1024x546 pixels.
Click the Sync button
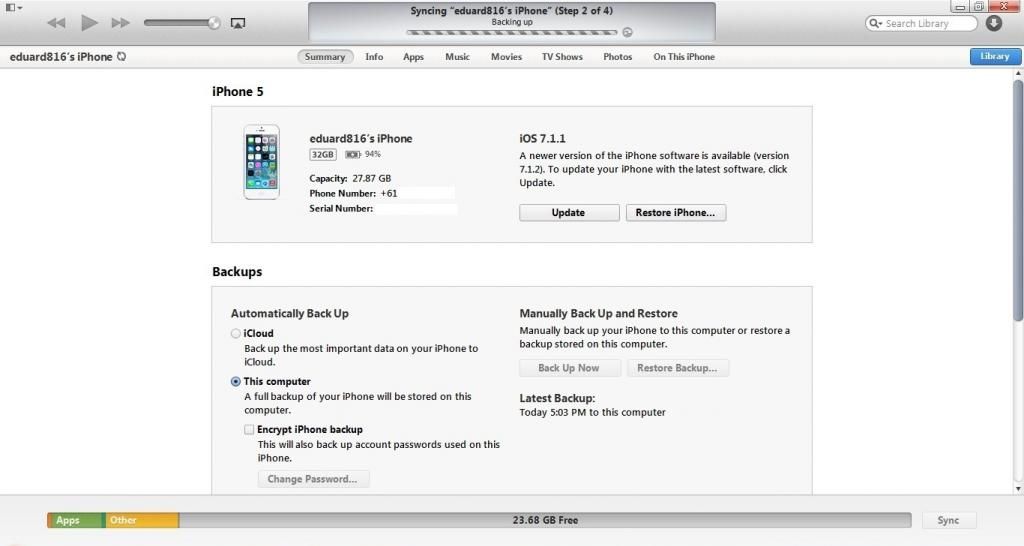[x=948, y=520]
